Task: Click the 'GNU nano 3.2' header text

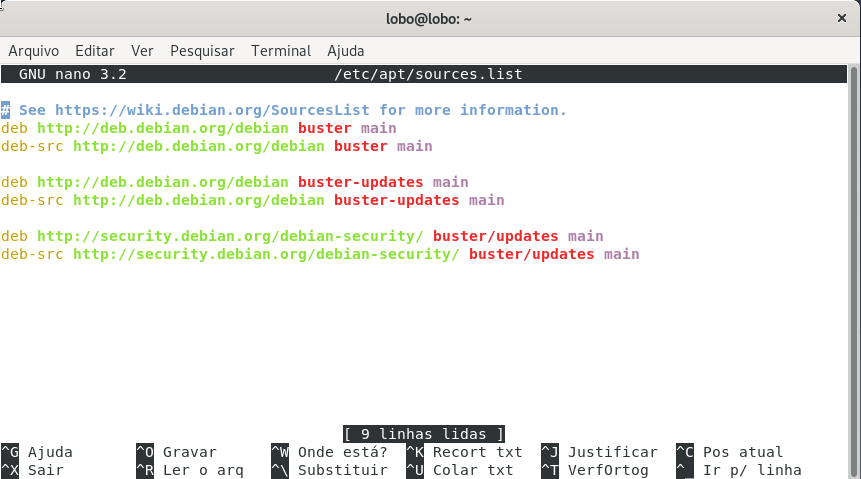Action: pos(73,74)
